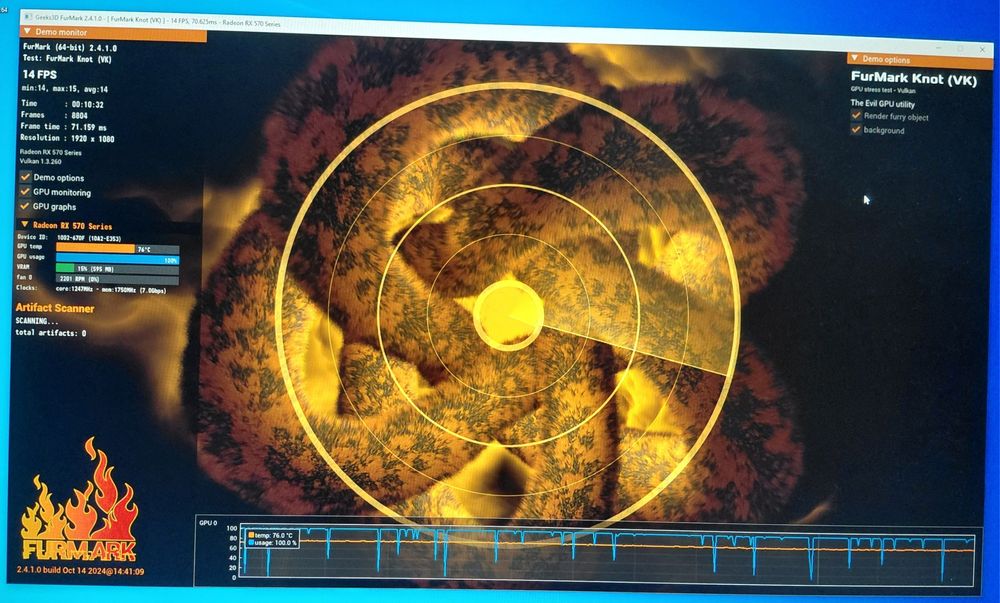
Task: Click the Frames count 8804
Action: point(79,115)
